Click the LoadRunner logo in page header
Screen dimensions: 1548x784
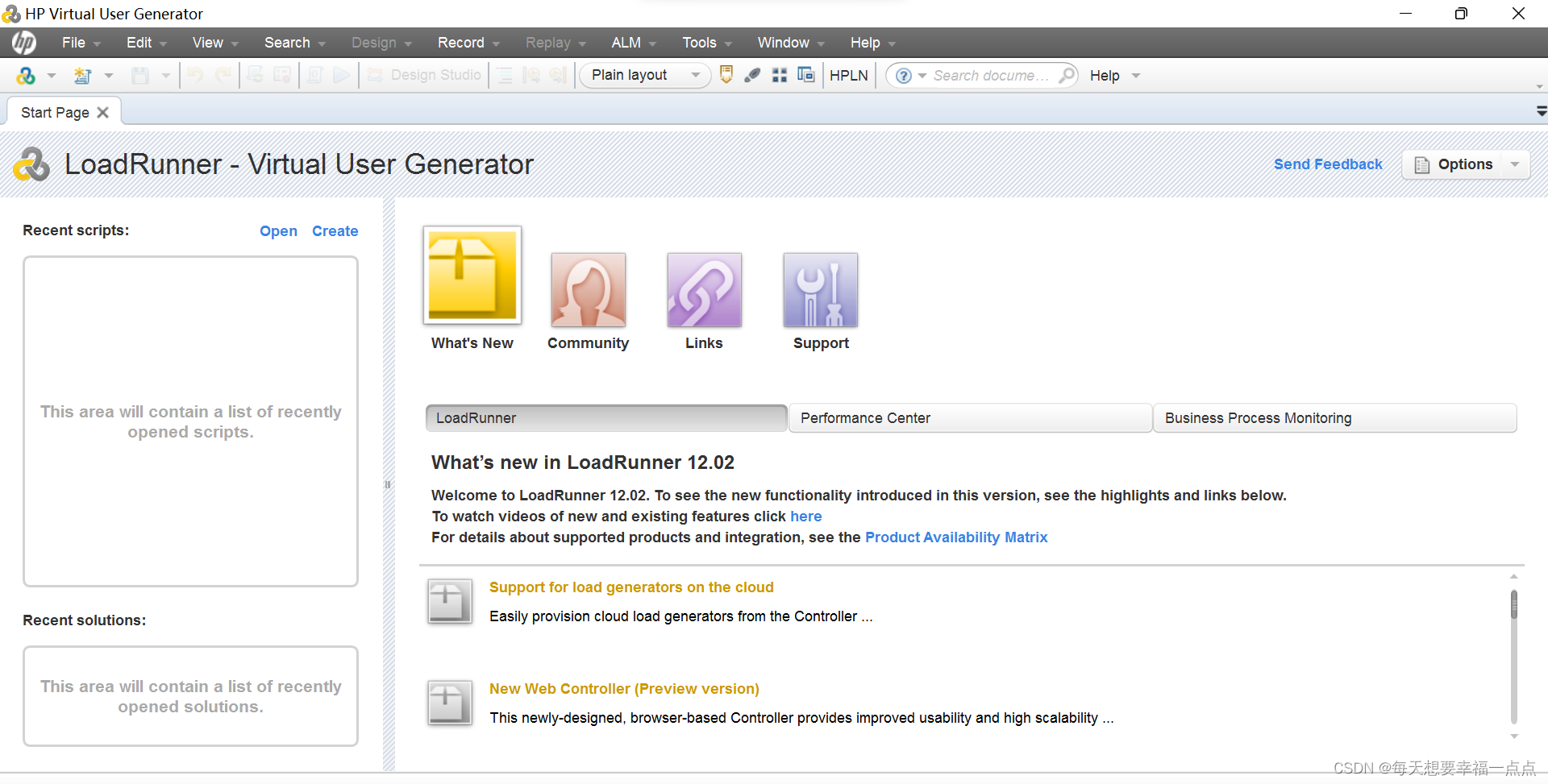(x=31, y=164)
